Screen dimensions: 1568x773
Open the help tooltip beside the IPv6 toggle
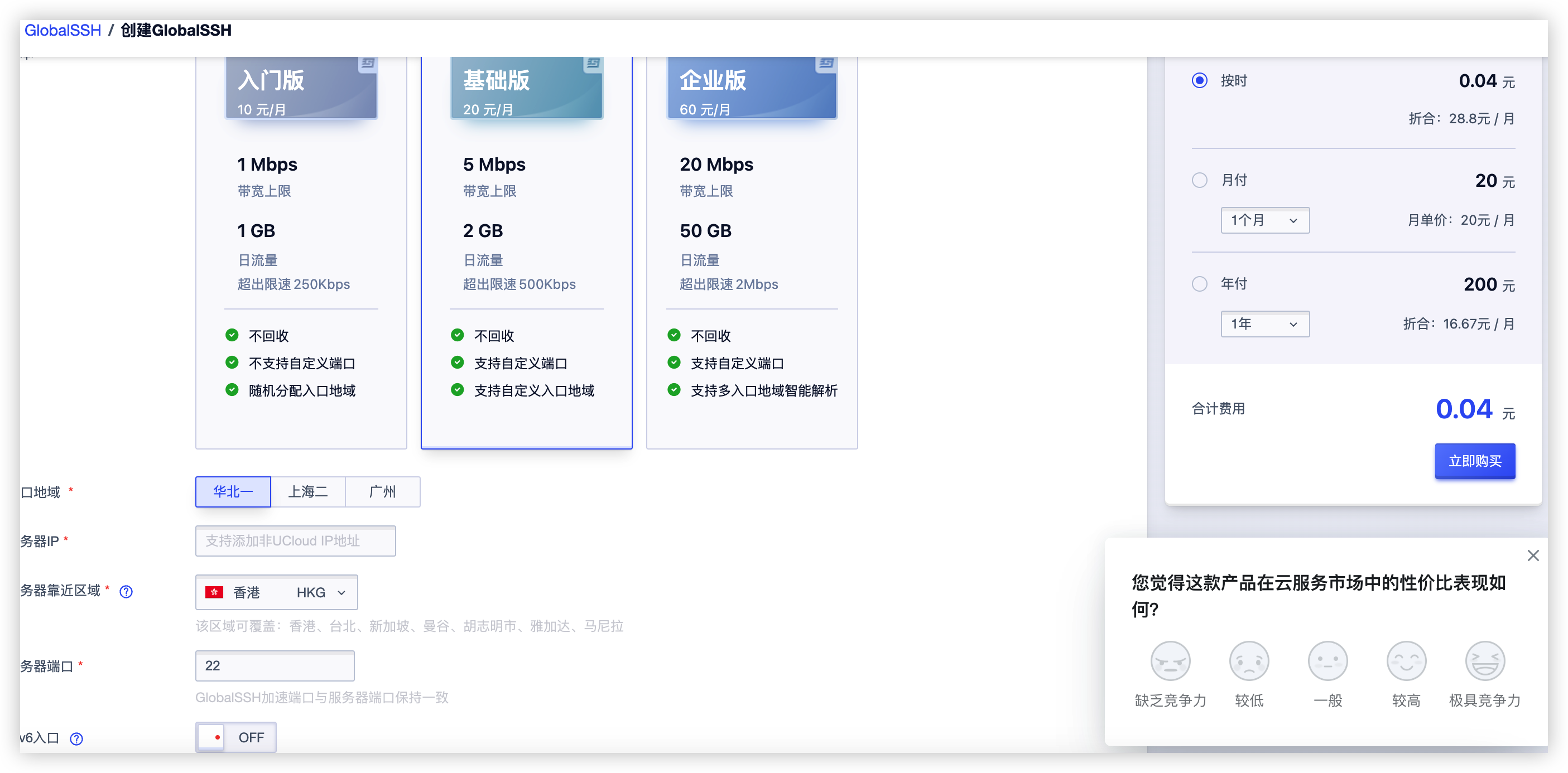[x=76, y=739]
